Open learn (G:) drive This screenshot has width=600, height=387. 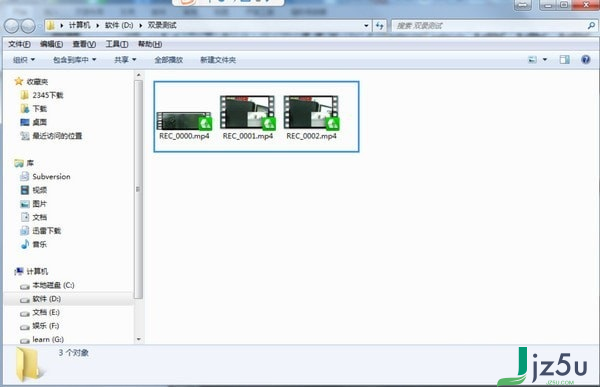pos(42,340)
